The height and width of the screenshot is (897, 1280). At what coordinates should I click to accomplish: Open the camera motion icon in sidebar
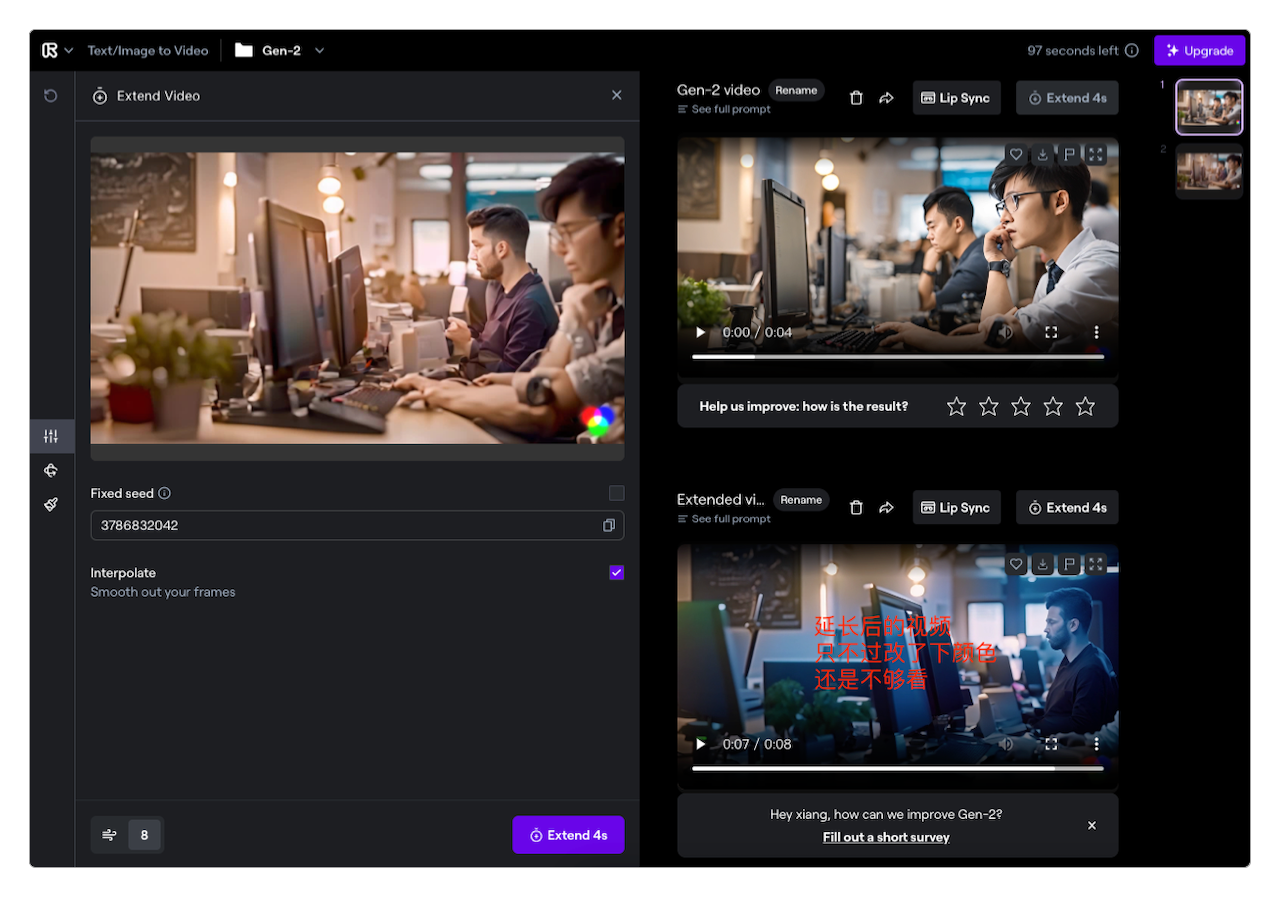pyautogui.click(x=51, y=470)
